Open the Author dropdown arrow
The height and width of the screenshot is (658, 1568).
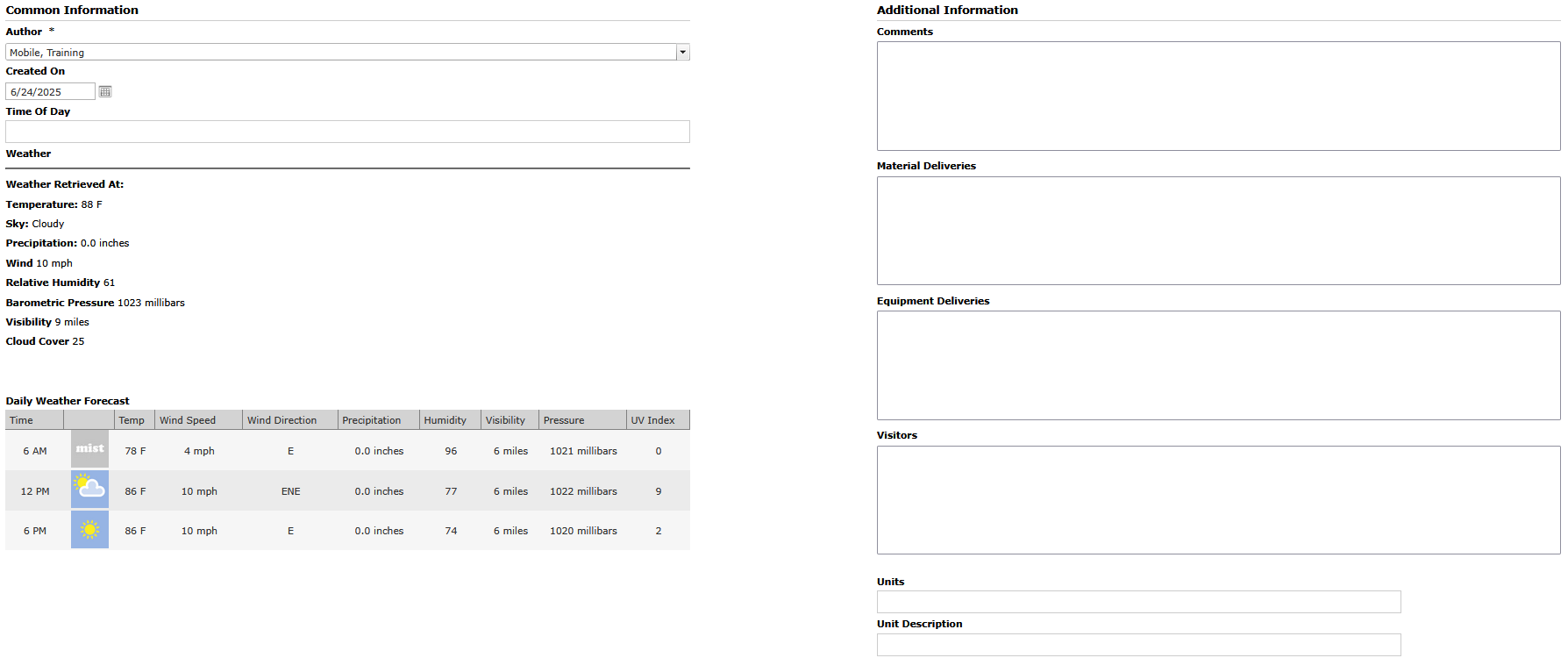(x=682, y=53)
